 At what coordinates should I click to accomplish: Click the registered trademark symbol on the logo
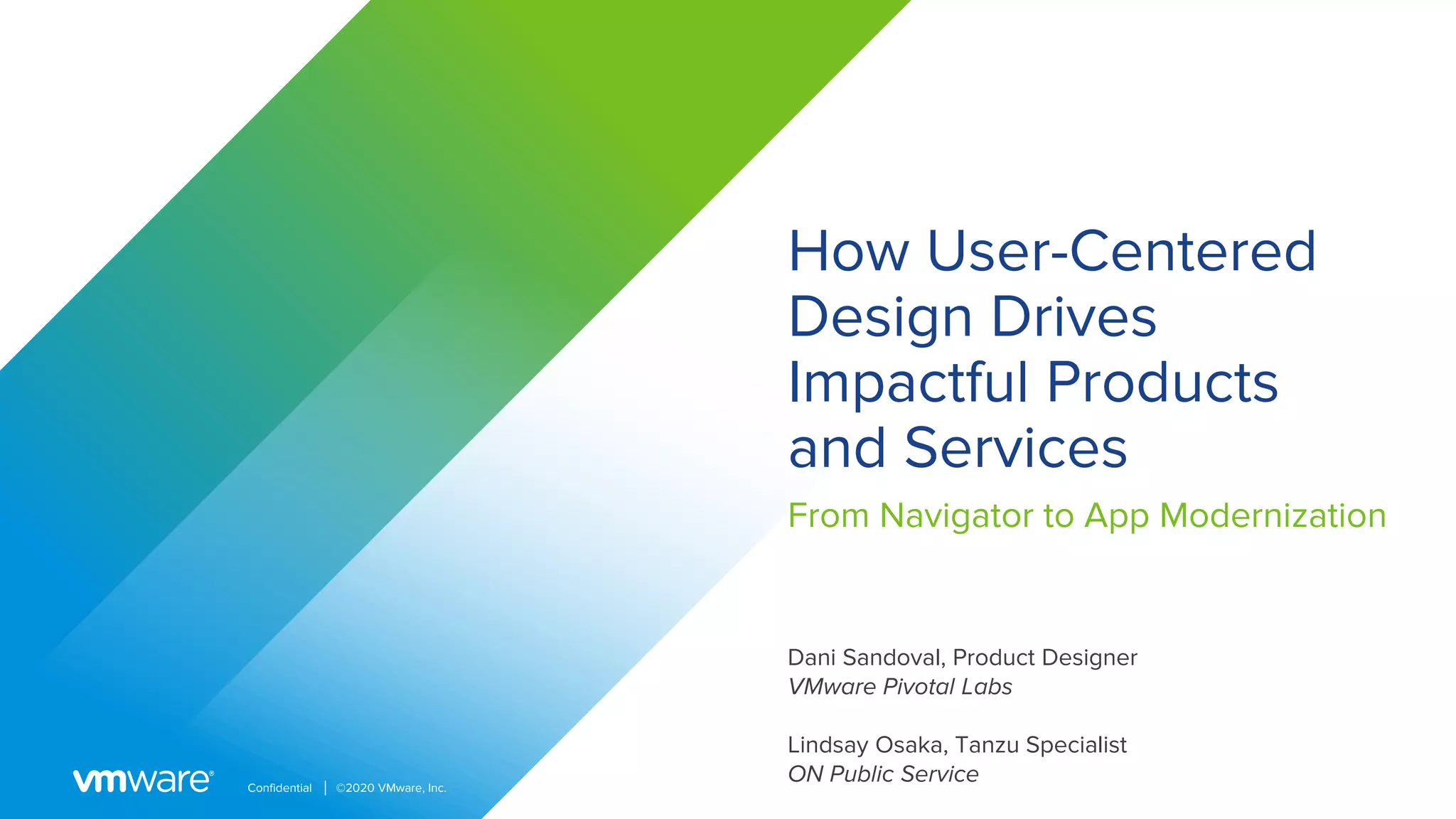click(211, 773)
